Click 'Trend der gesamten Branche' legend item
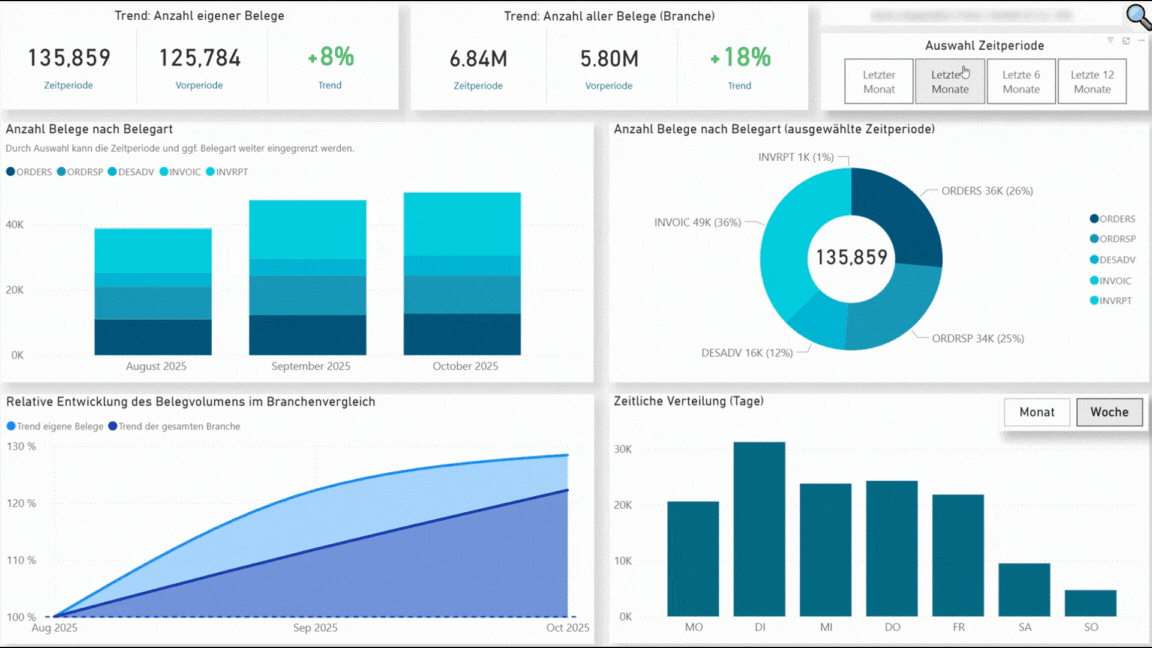1152x648 pixels. pyautogui.click(x=113, y=426)
